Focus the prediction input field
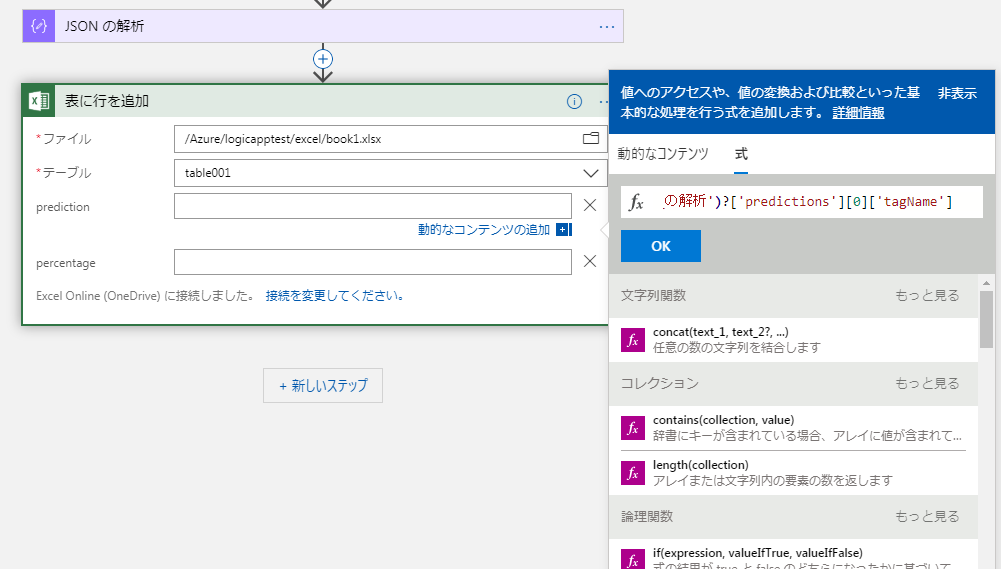 pyautogui.click(x=373, y=206)
